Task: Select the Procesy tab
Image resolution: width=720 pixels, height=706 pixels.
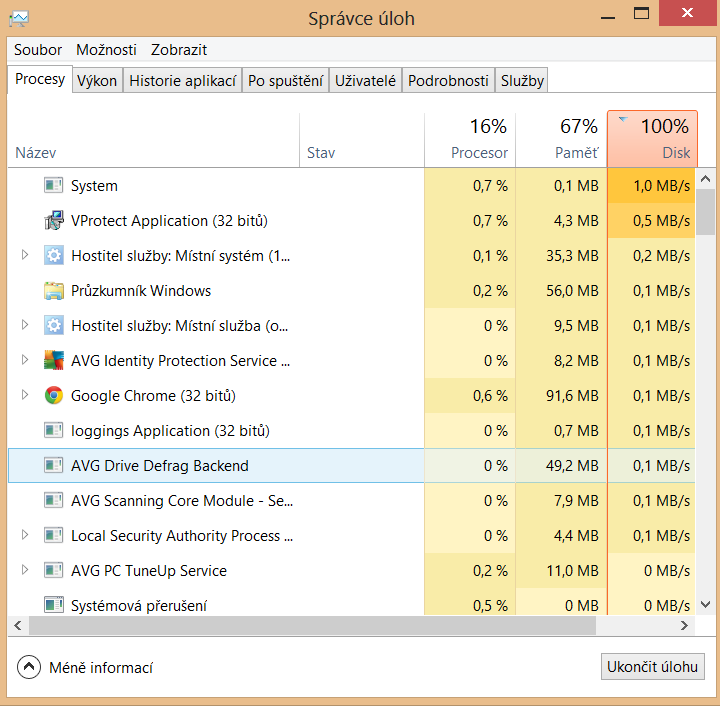Action: (40, 79)
